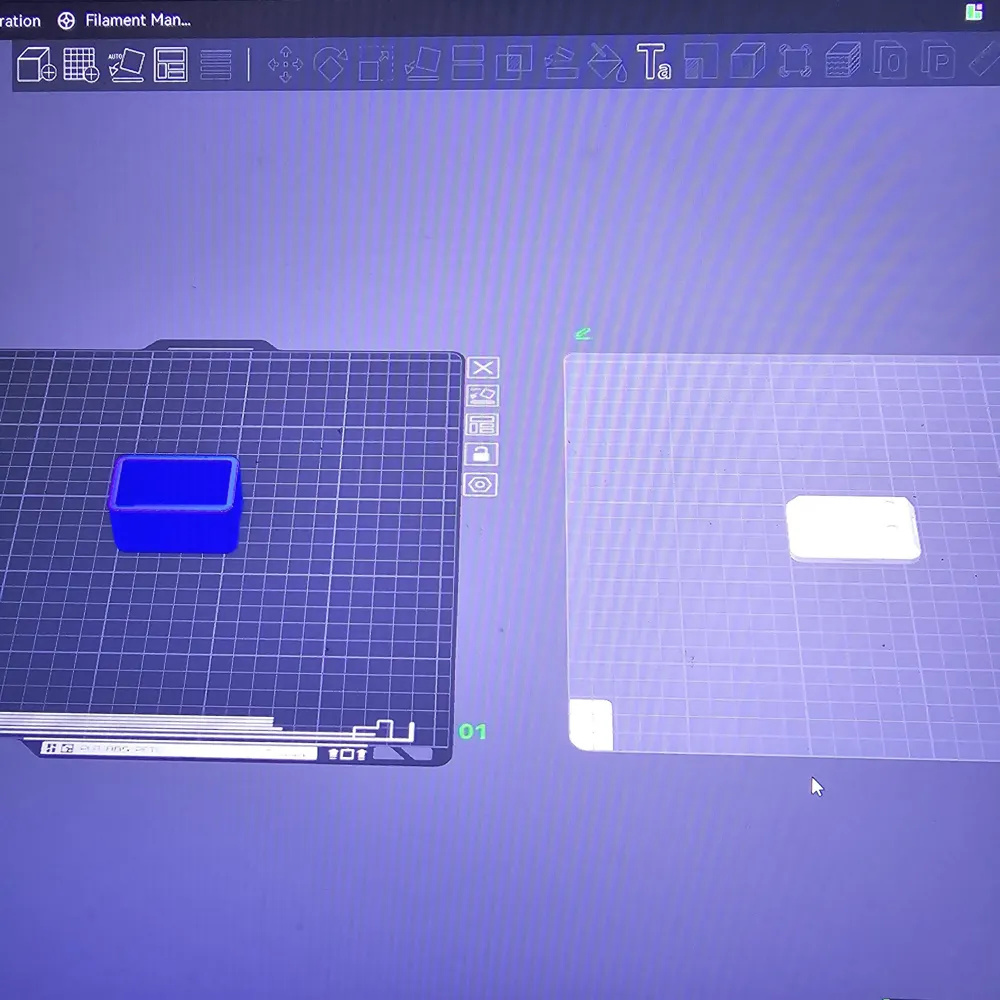Open plate 01 settings hexagon icon
Screen dimensions: 1000x1000
click(x=480, y=485)
